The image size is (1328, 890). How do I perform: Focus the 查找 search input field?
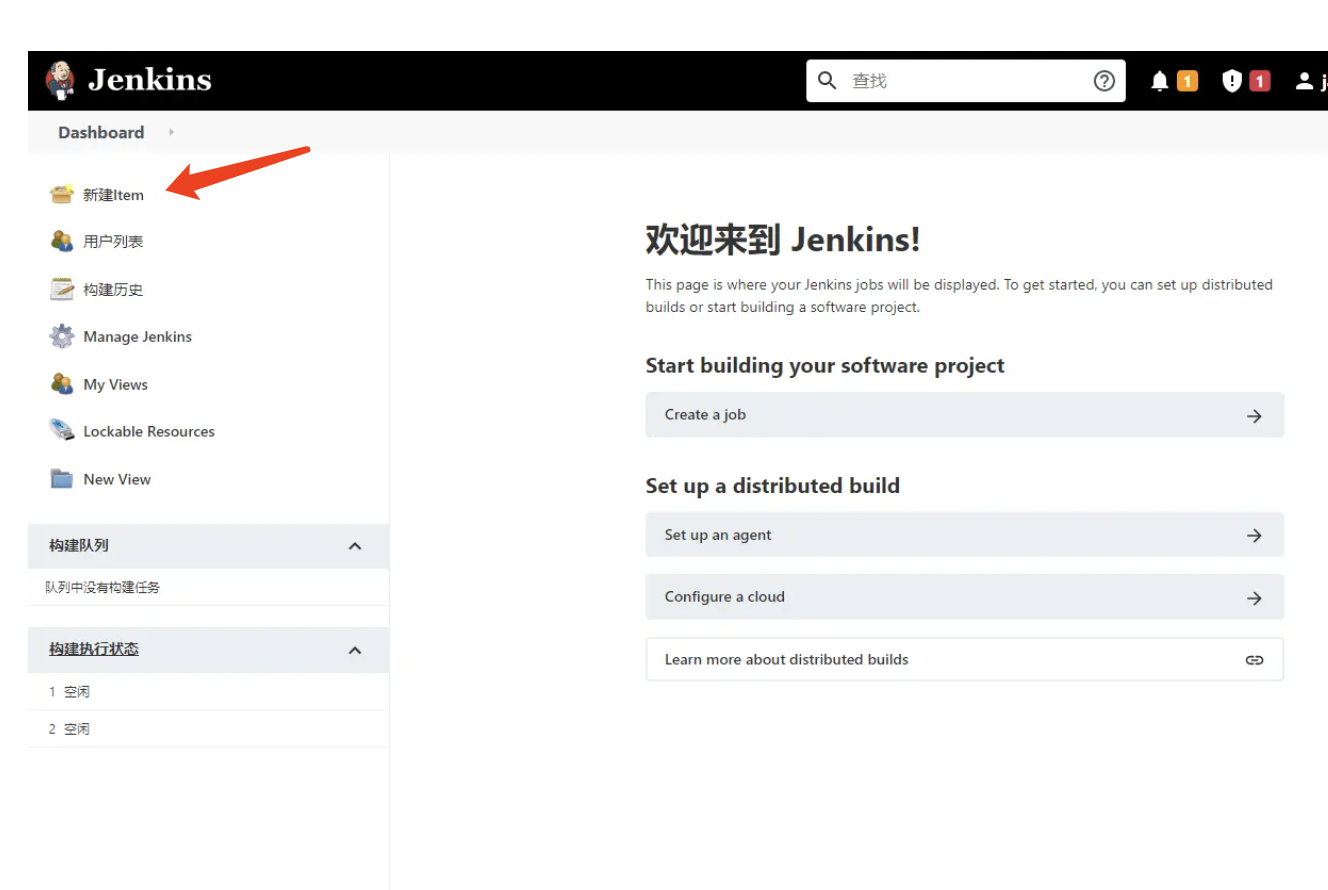[x=966, y=80]
